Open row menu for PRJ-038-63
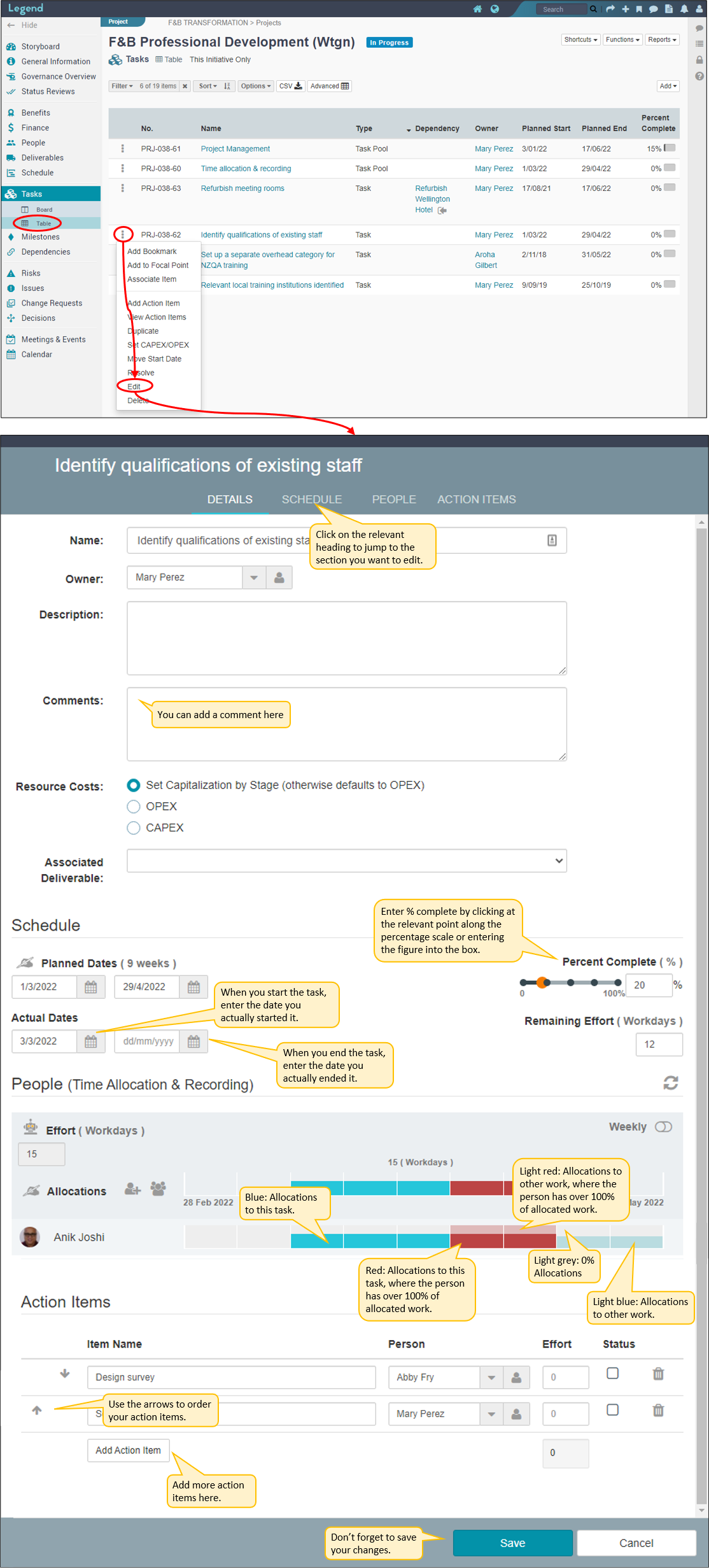The height and width of the screenshot is (1568, 709). point(123,188)
